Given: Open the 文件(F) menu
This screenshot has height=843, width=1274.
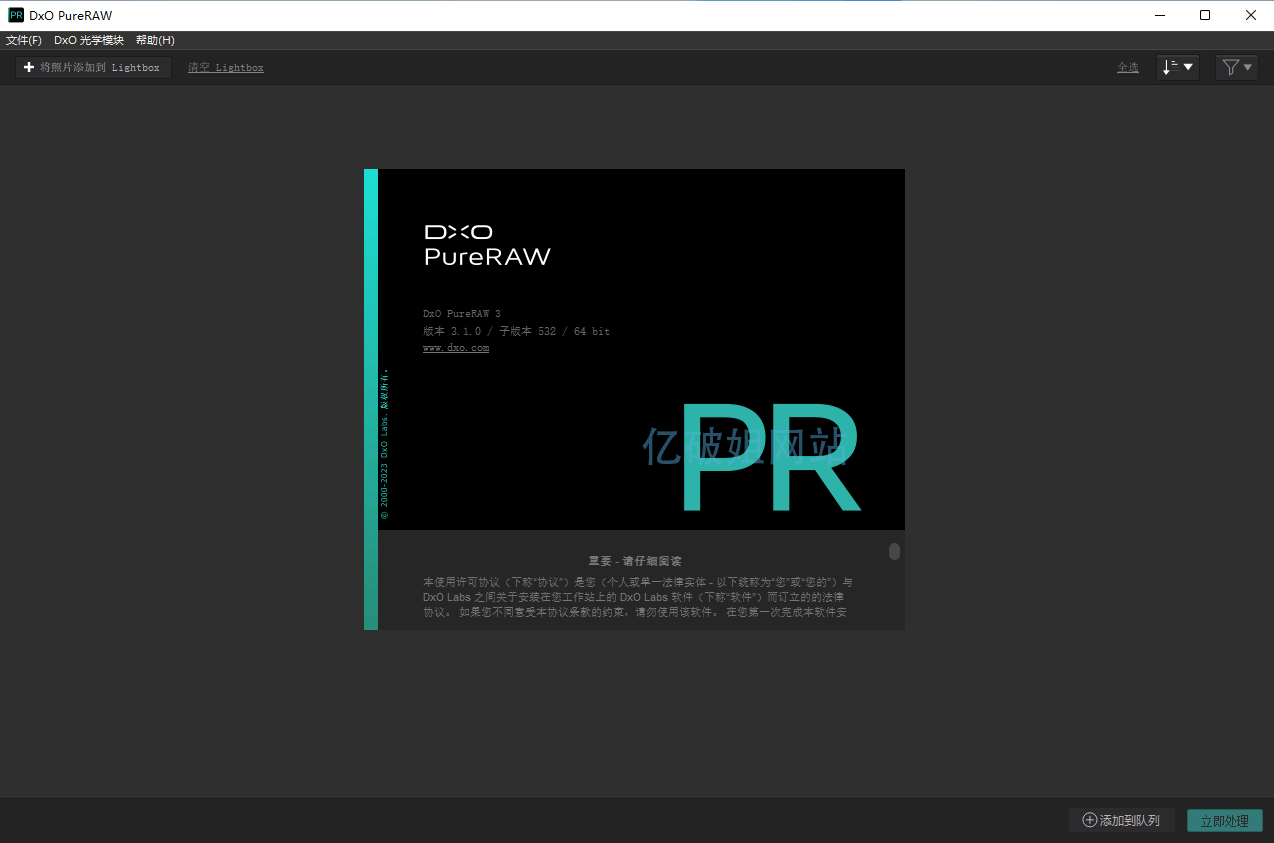Looking at the screenshot, I should click(x=24, y=40).
